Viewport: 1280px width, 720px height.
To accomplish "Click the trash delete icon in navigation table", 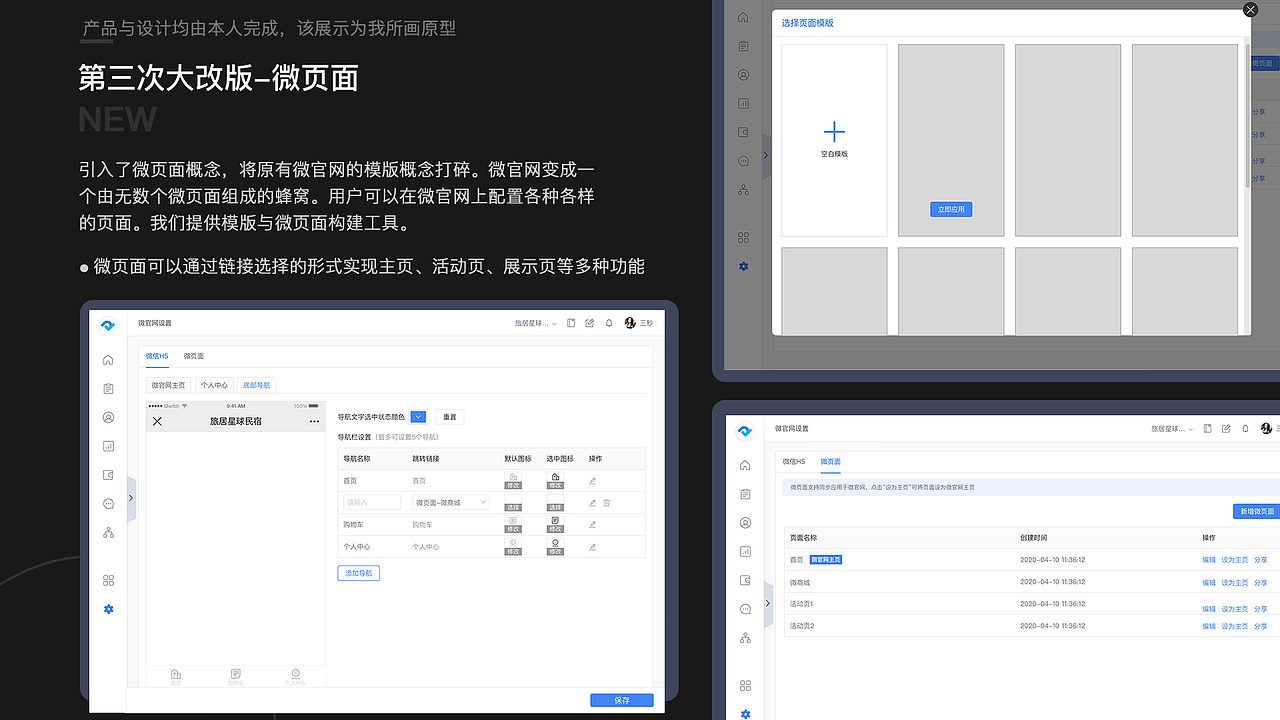I will coord(607,503).
